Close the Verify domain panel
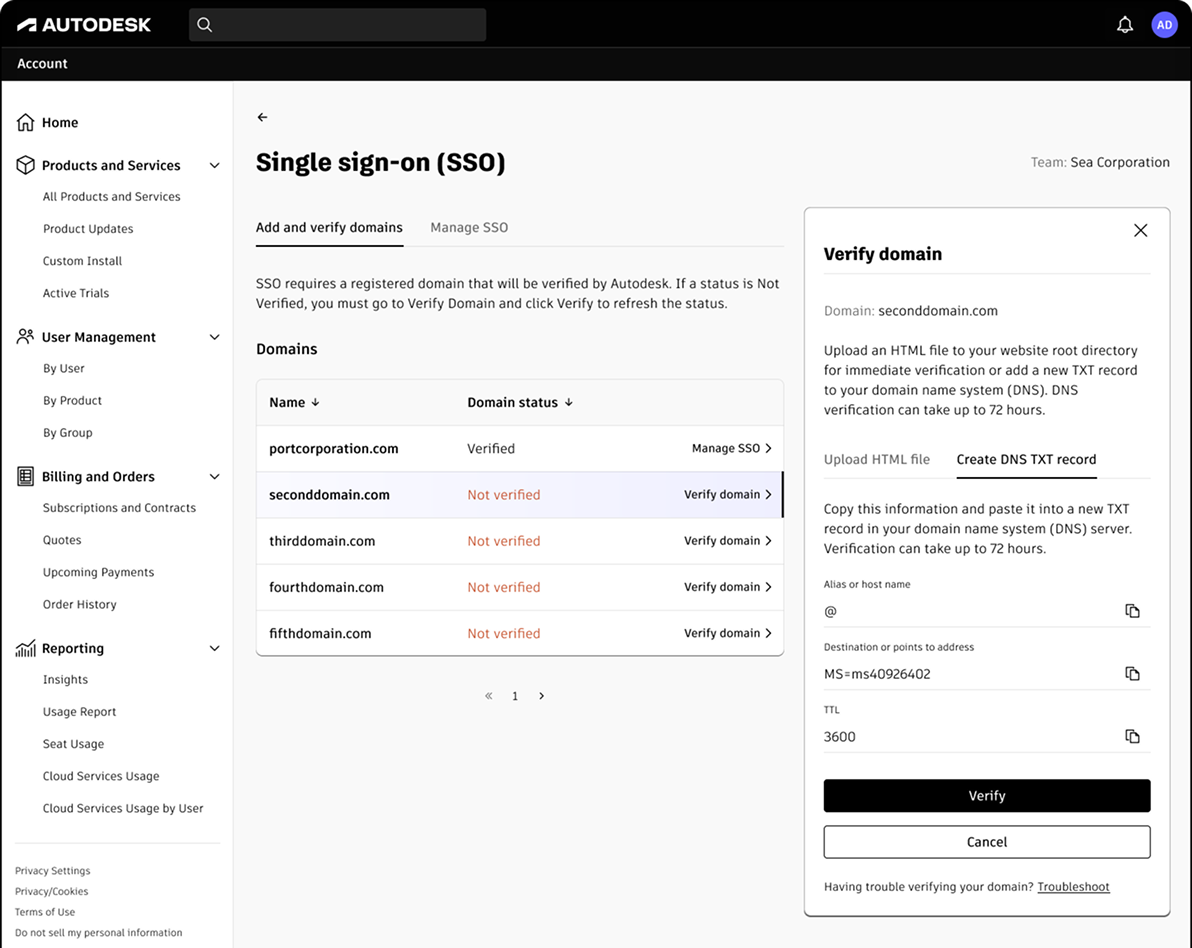Image resolution: width=1192 pixels, height=948 pixels. 1140,230
